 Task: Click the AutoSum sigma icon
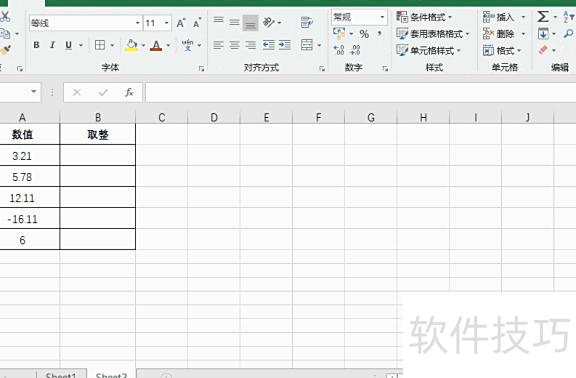(x=543, y=17)
